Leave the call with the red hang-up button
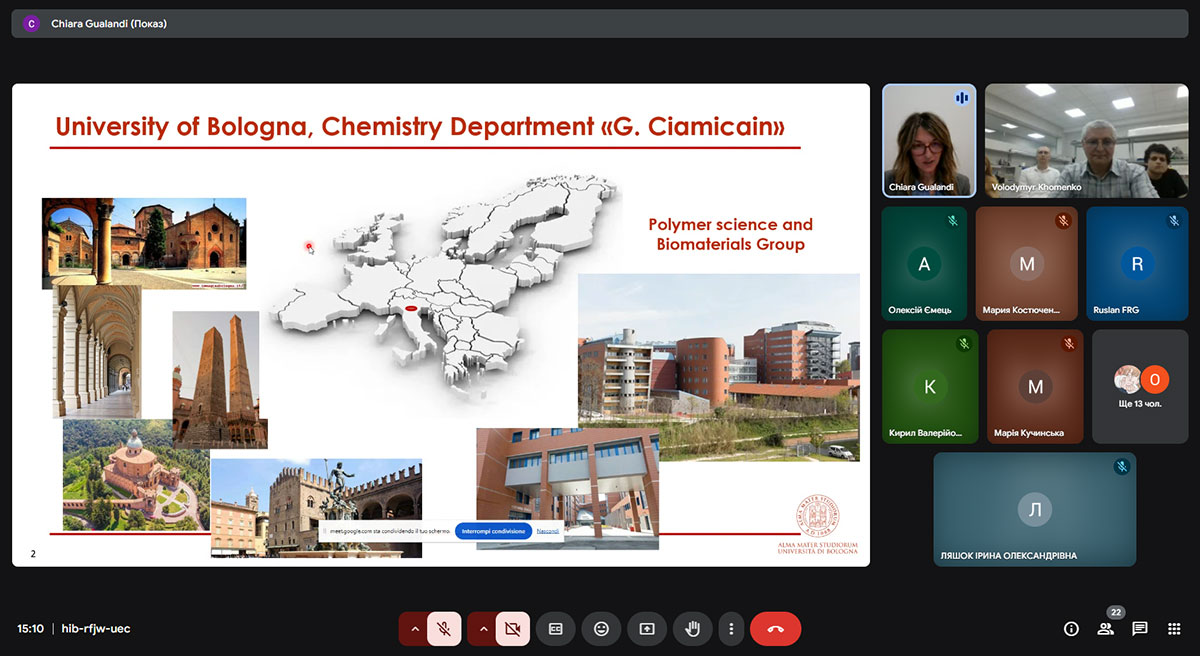 point(775,629)
